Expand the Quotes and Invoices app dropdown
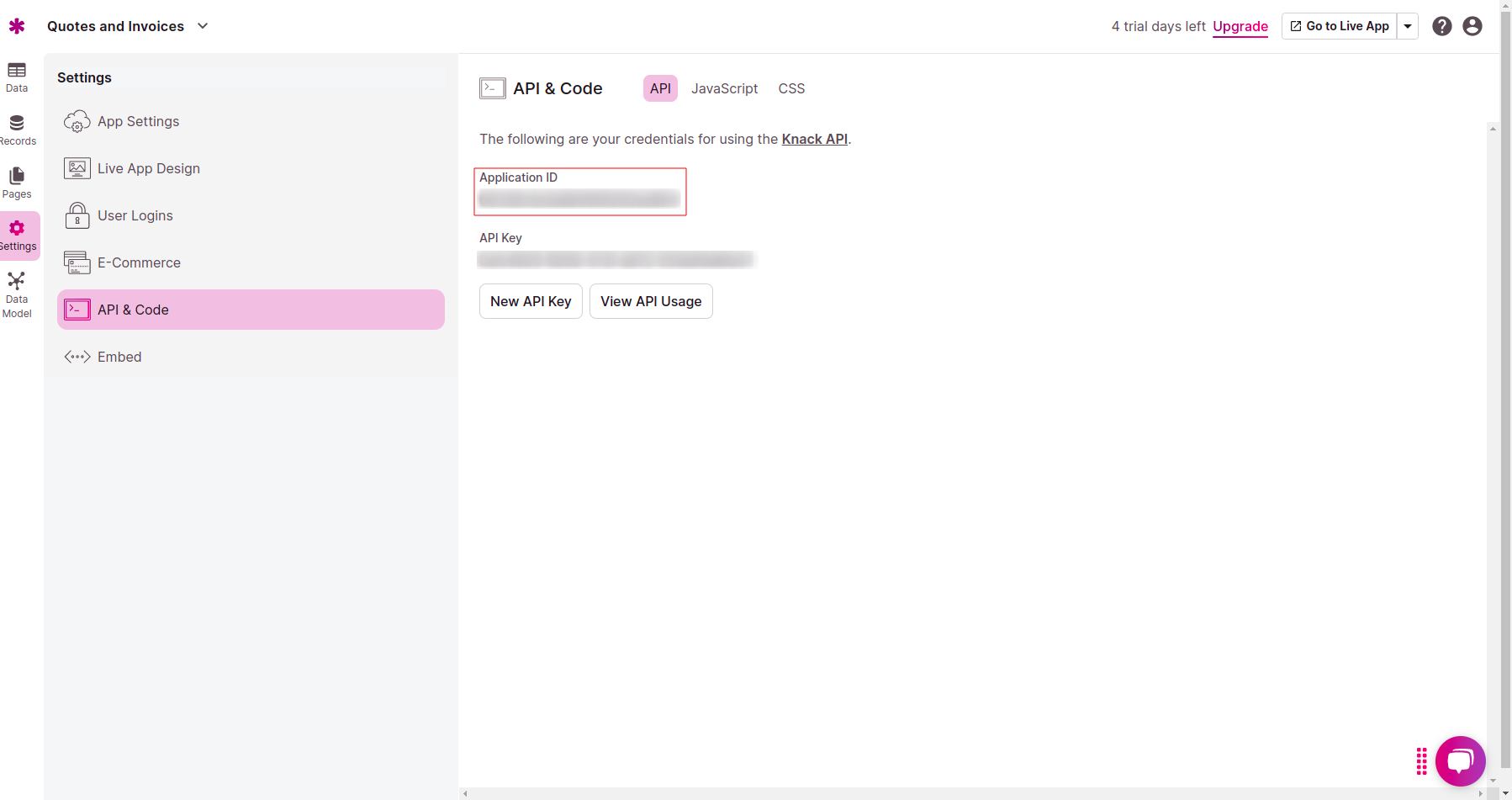The height and width of the screenshot is (800, 1512). tap(203, 26)
